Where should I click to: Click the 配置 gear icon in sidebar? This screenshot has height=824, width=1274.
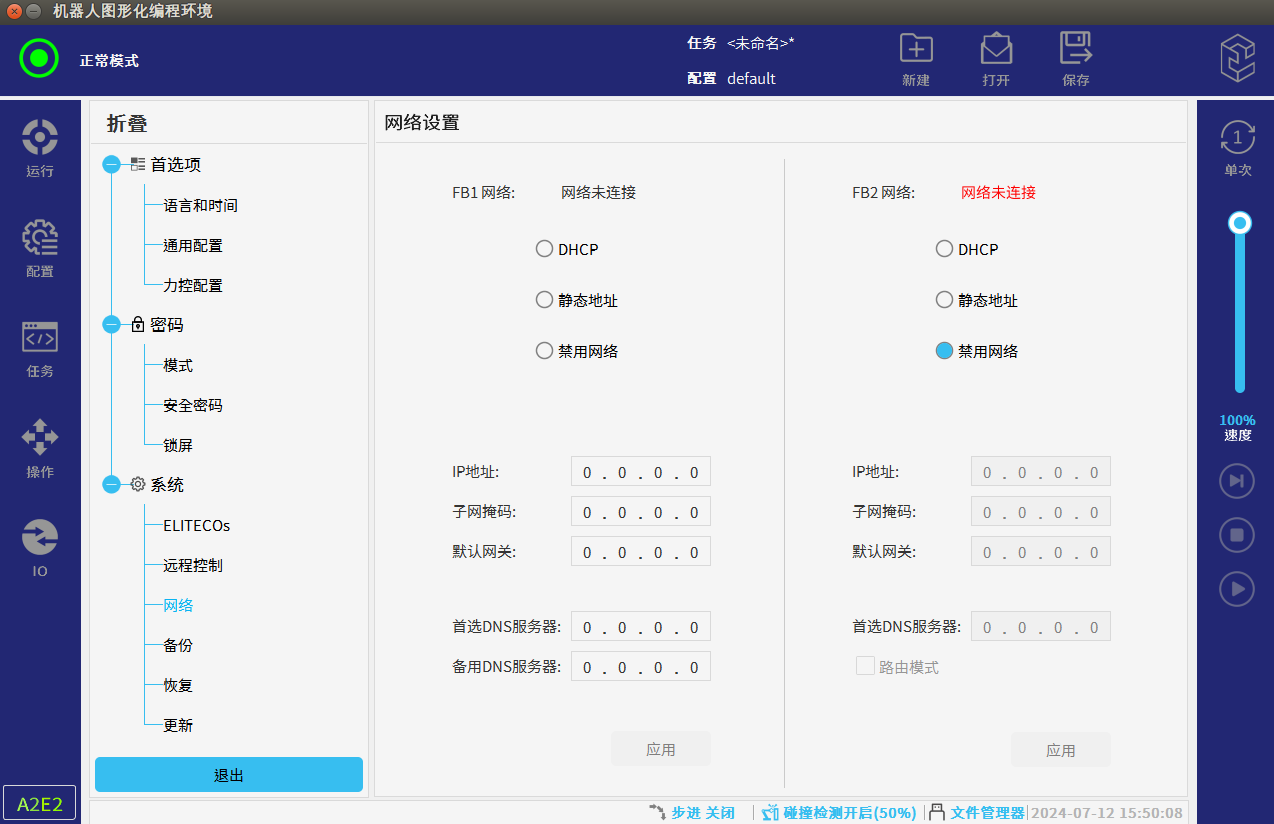pos(40,238)
